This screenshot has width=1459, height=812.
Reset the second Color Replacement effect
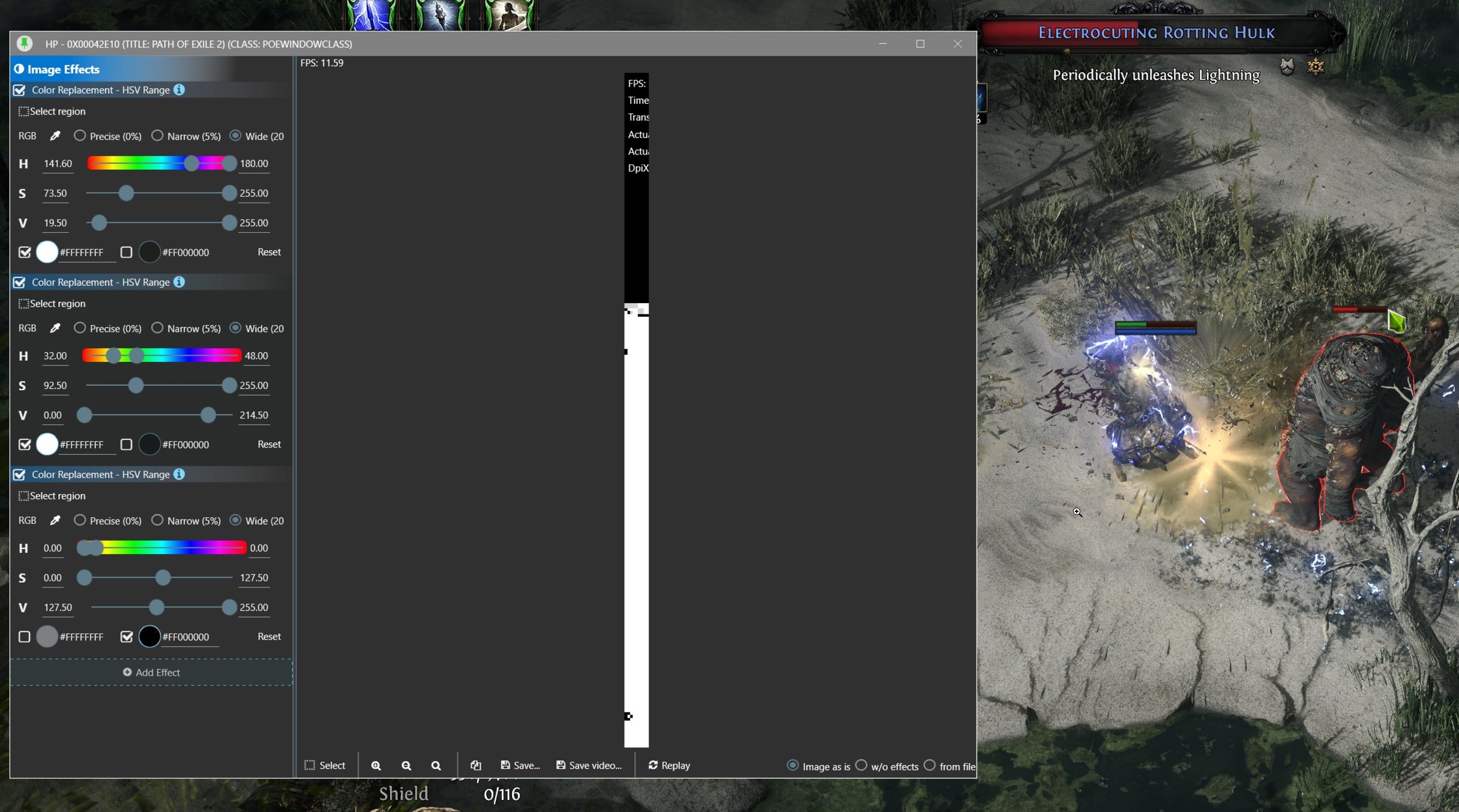[x=269, y=444]
